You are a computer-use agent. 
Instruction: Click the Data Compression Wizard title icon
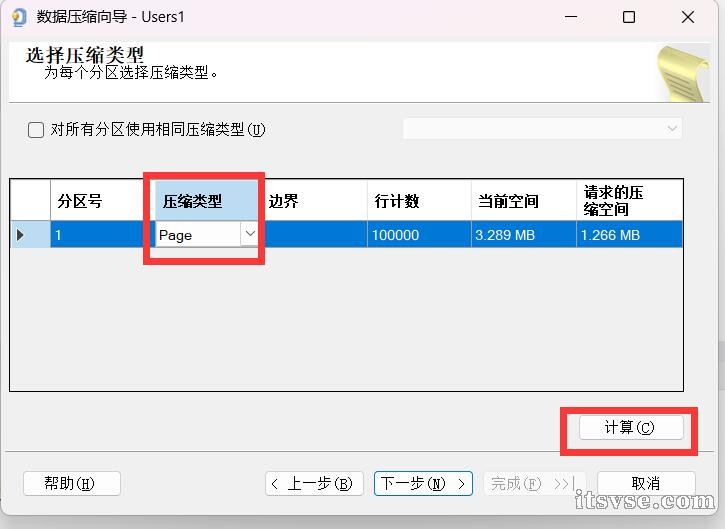[18, 18]
